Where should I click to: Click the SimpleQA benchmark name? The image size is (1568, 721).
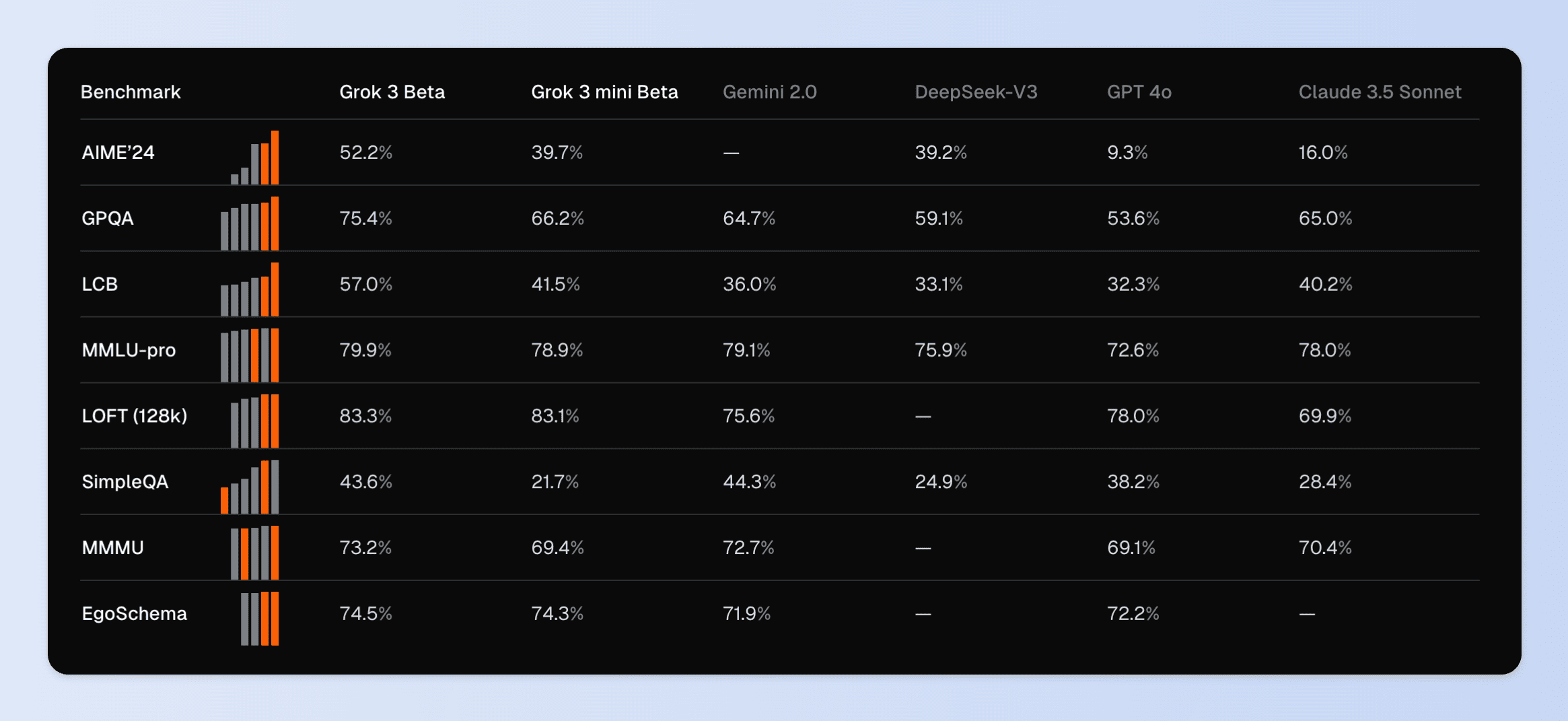click(124, 482)
